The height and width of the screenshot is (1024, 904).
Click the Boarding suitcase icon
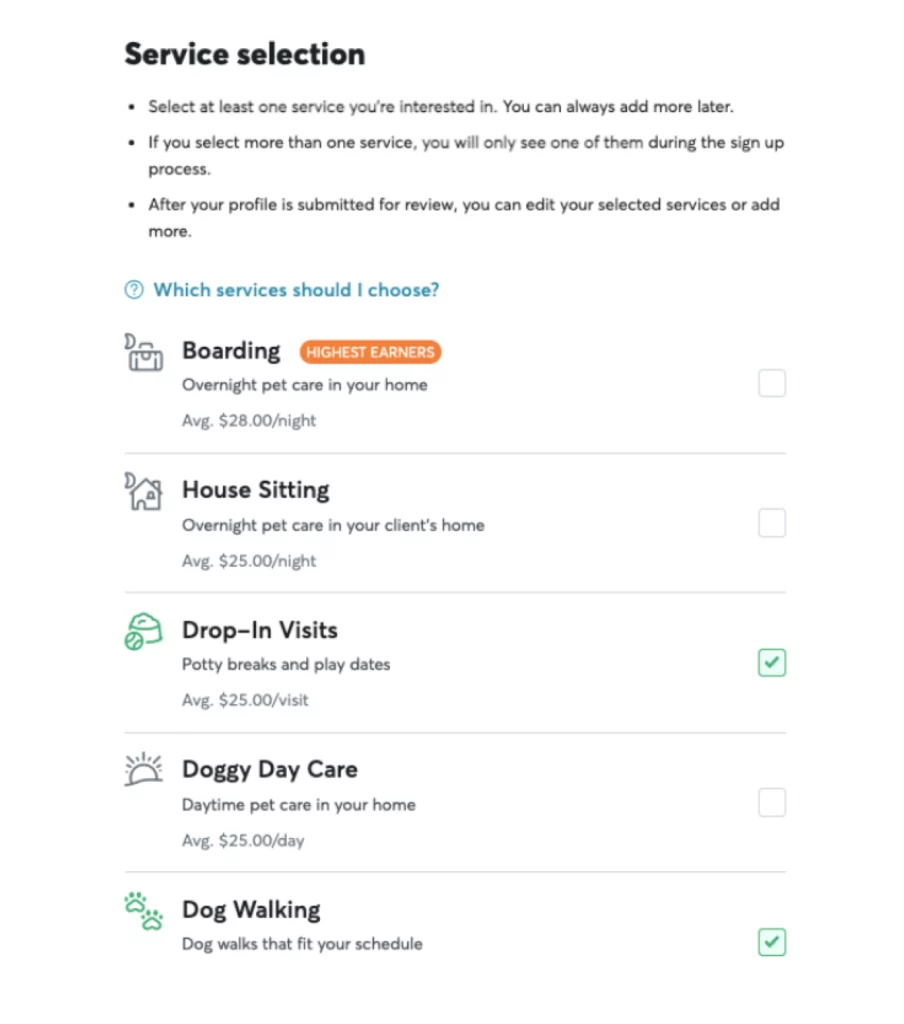click(144, 353)
